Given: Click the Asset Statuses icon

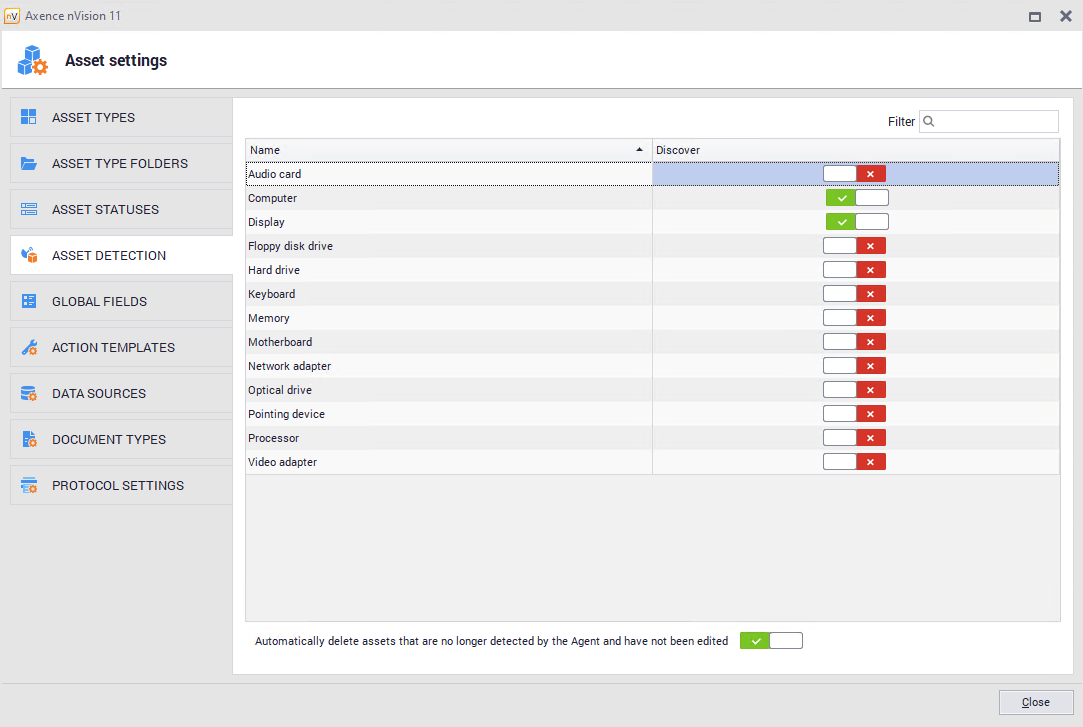Looking at the screenshot, I should 29,209.
